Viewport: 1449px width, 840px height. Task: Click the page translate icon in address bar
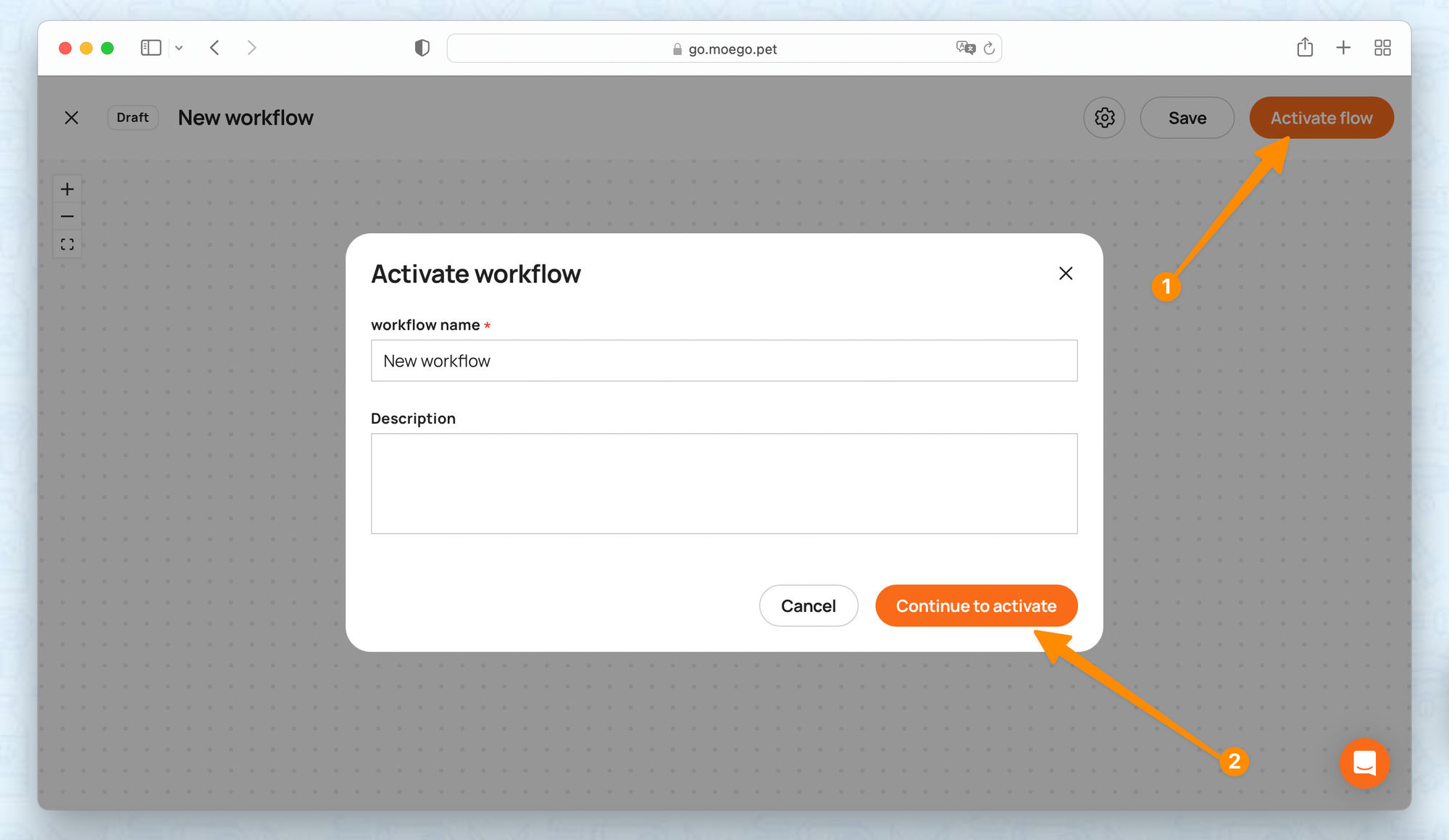965,48
